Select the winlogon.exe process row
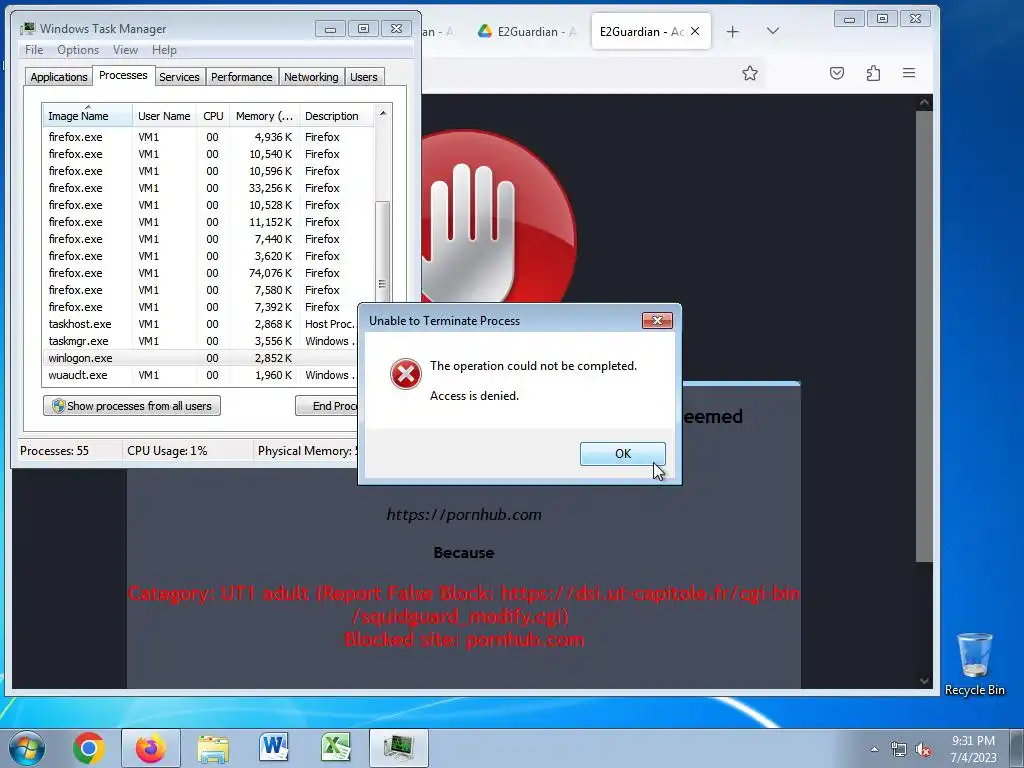The height and width of the screenshot is (768, 1024). 201,358
